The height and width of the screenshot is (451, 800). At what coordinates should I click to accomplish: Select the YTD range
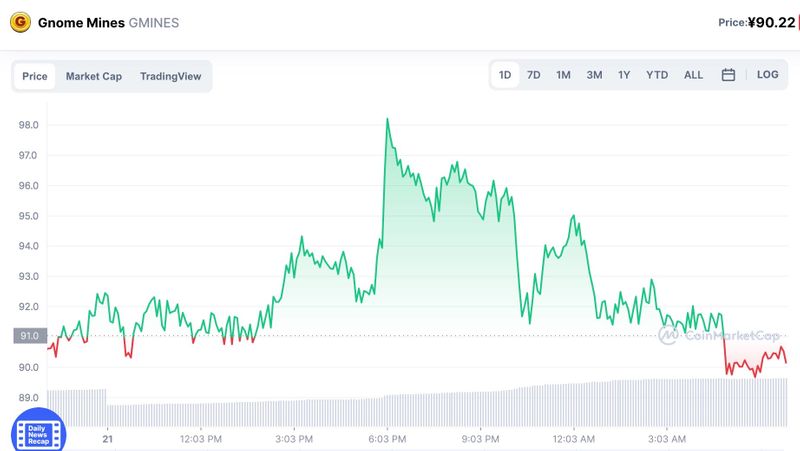click(657, 75)
